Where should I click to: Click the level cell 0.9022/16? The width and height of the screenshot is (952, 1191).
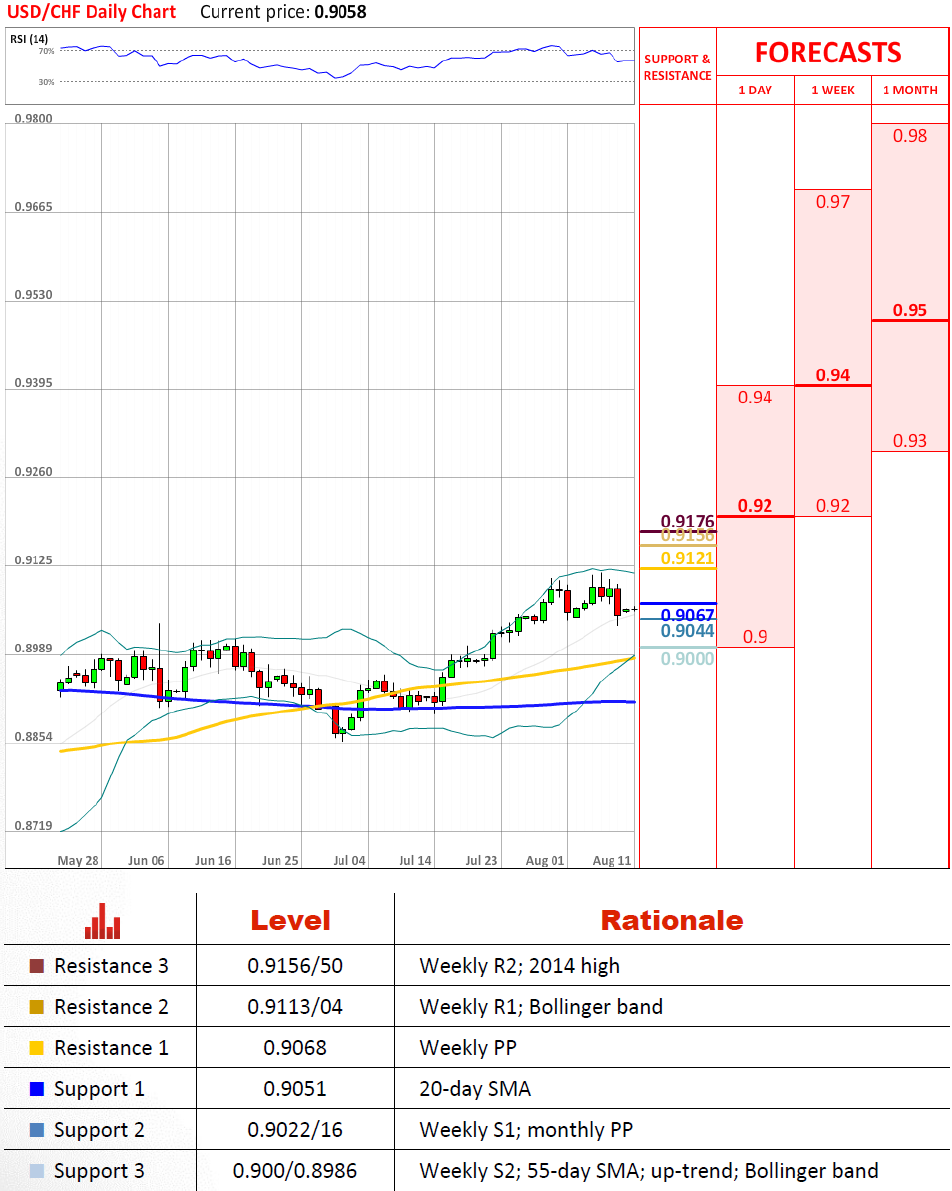[295, 1130]
